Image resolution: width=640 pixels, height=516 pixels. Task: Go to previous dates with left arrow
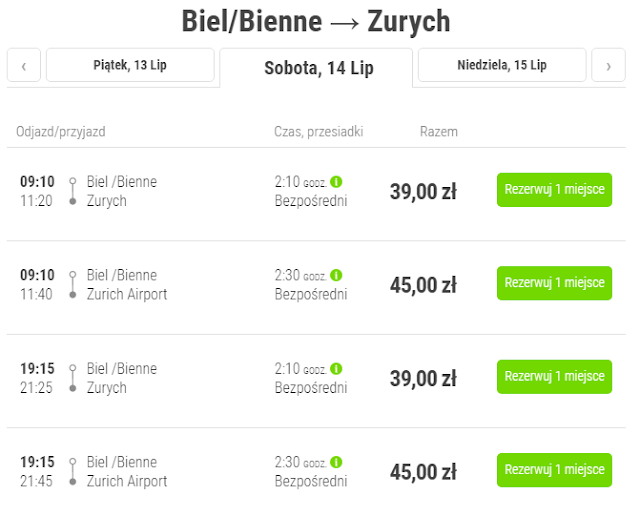click(x=23, y=66)
